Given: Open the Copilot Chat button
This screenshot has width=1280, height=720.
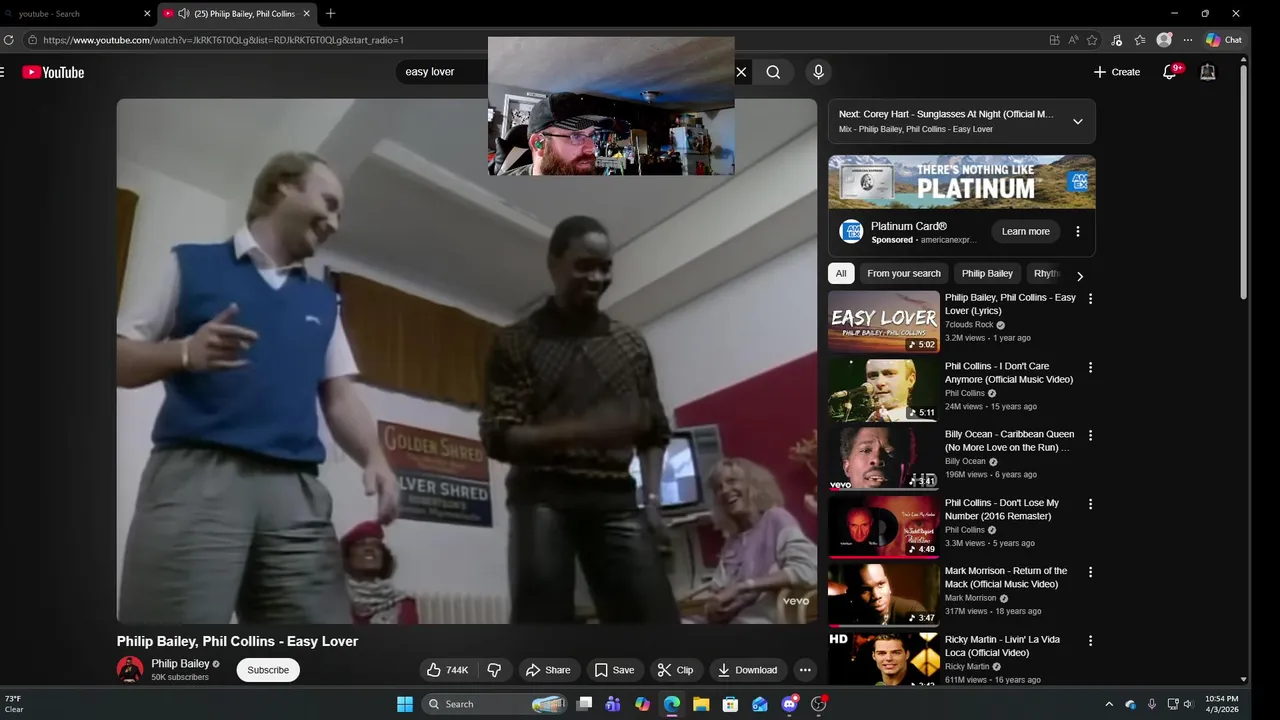Looking at the screenshot, I should pos(1224,40).
